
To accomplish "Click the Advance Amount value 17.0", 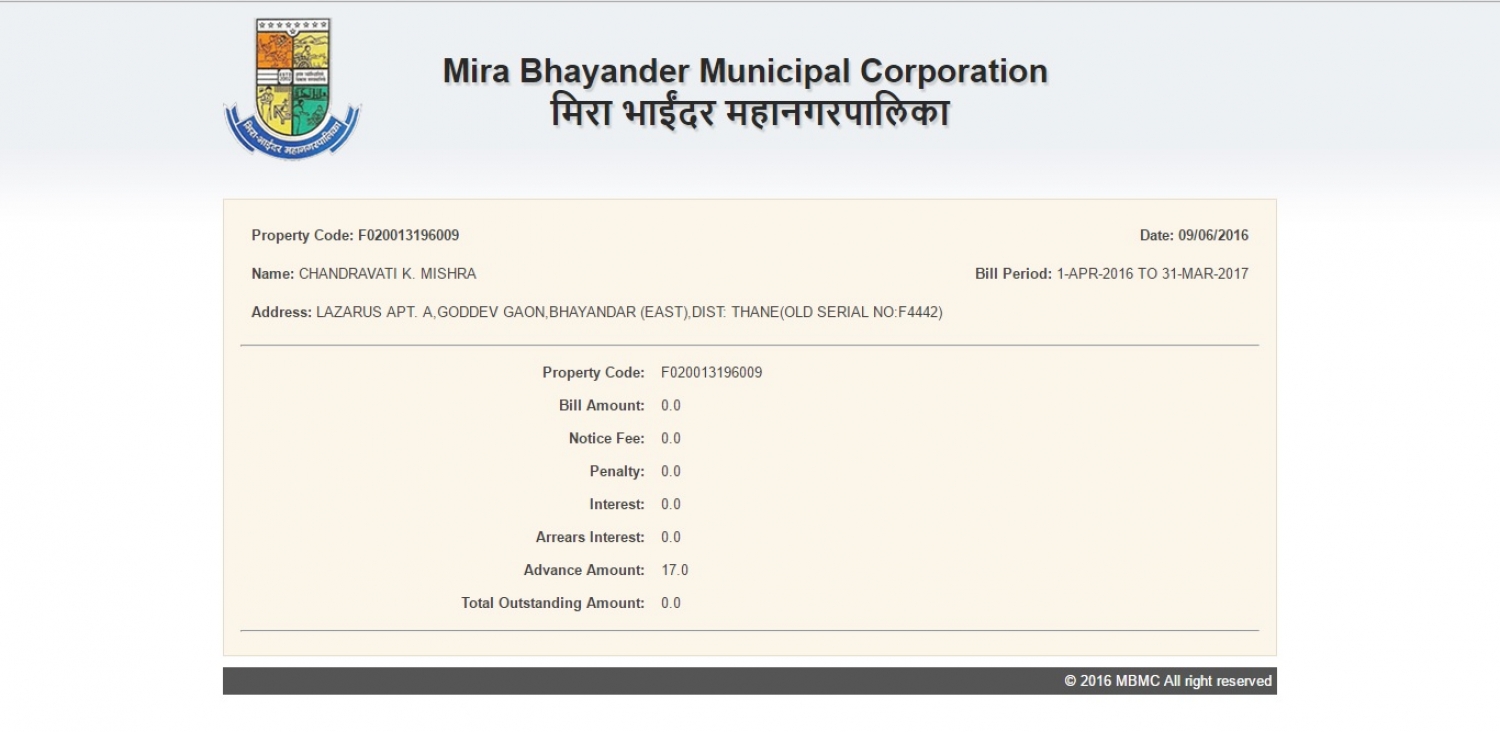I will 674,571.
